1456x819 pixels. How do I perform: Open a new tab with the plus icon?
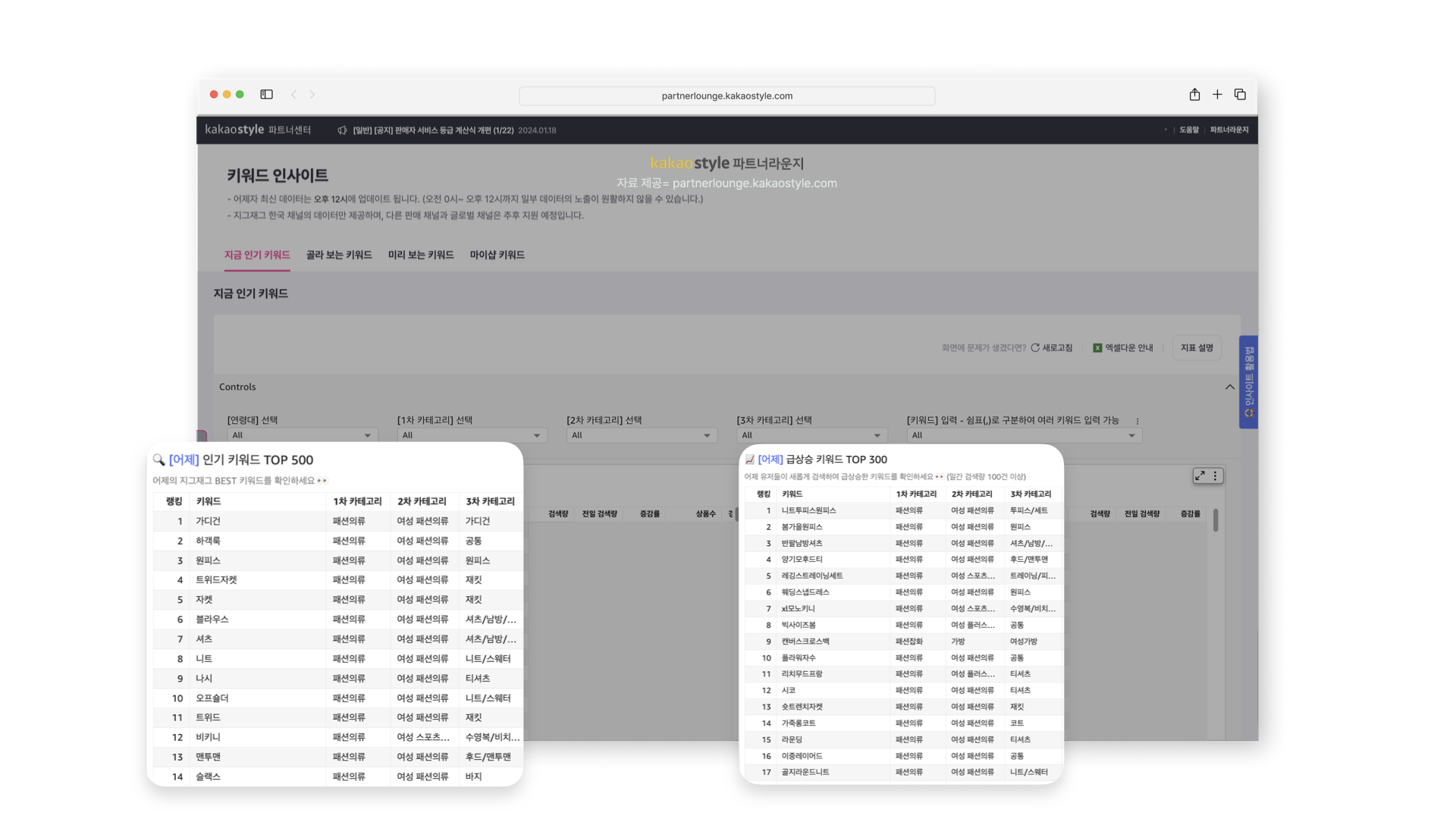coord(1217,95)
